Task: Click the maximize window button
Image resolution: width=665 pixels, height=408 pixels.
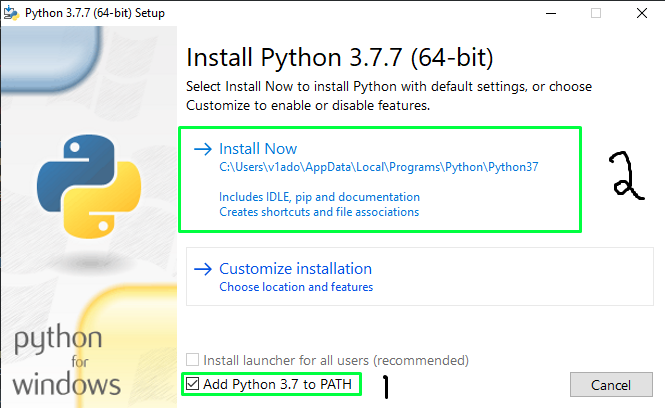Action: pyautogui.click(x=596, y=13)
